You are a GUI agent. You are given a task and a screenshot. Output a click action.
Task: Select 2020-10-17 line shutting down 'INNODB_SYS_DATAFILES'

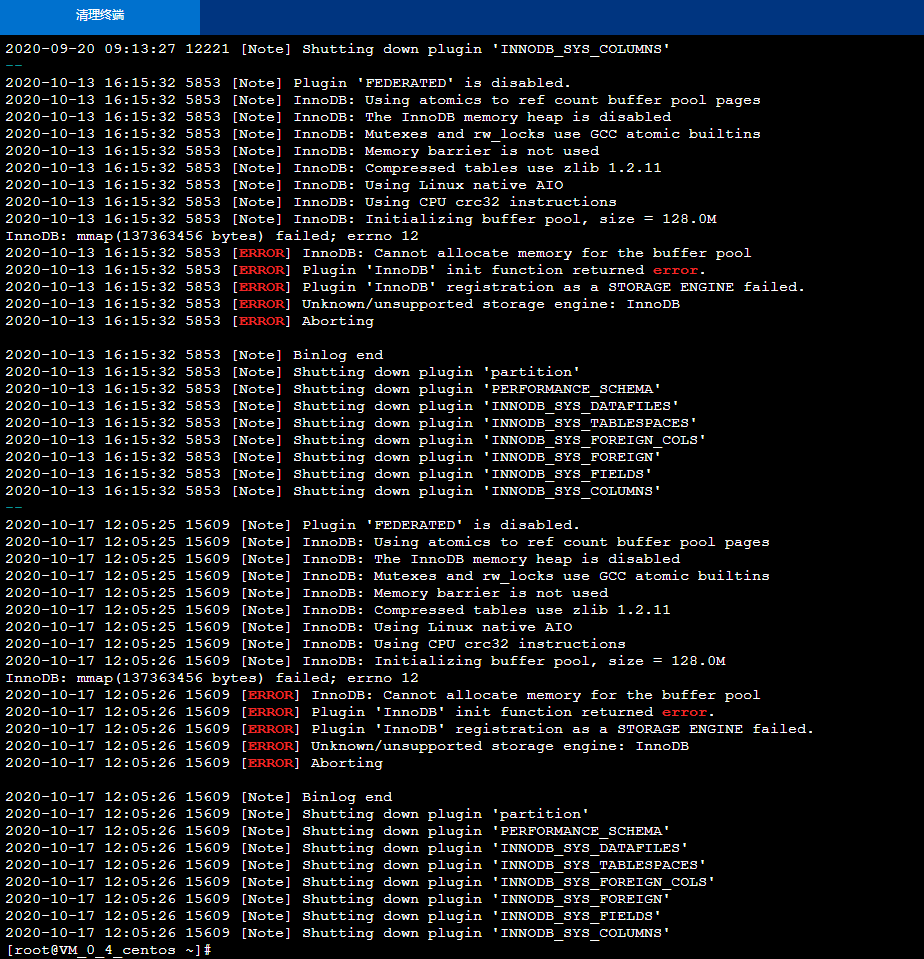(347, 848)
